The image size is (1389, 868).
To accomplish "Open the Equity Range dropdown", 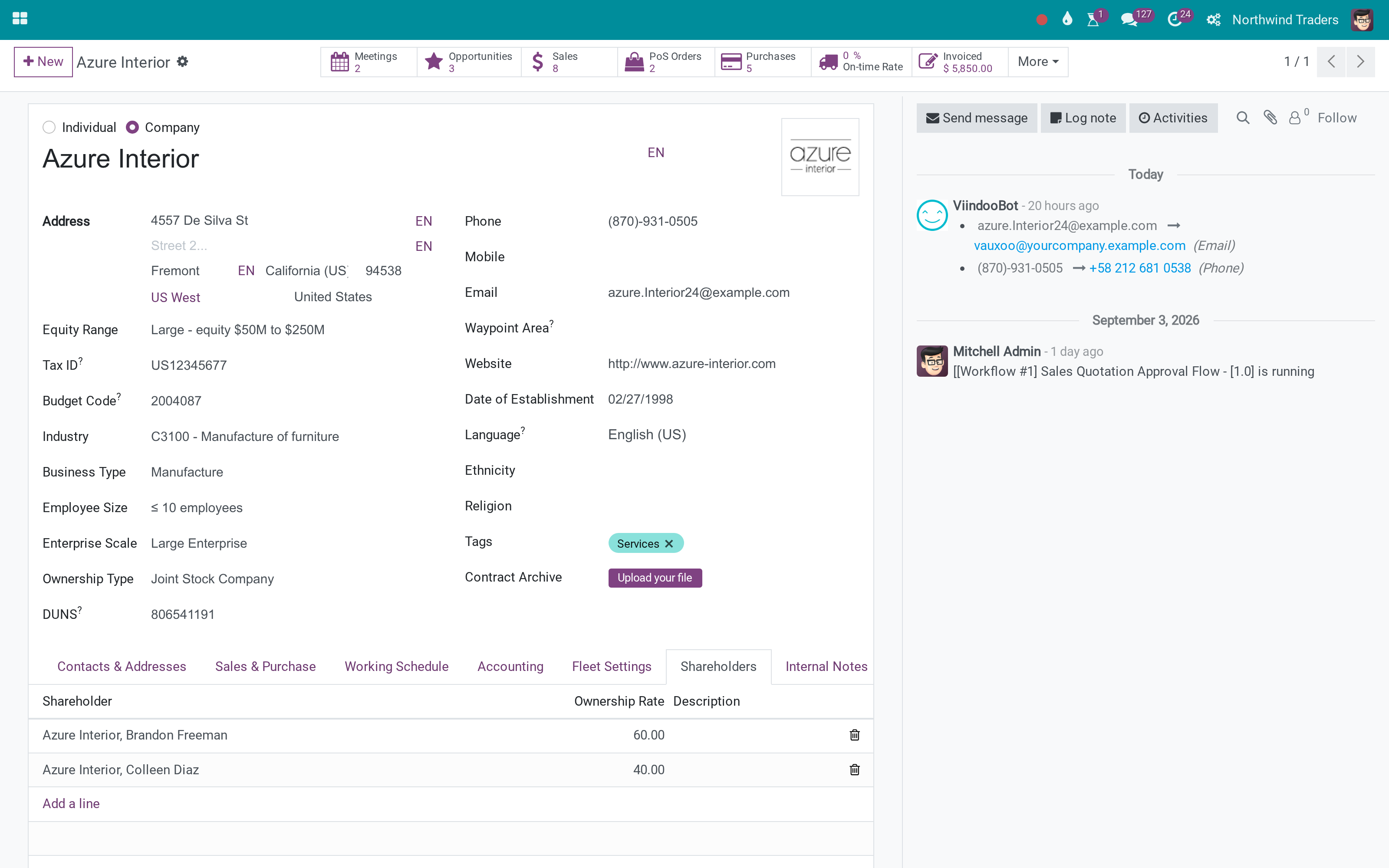I will (x=293, y=329).
